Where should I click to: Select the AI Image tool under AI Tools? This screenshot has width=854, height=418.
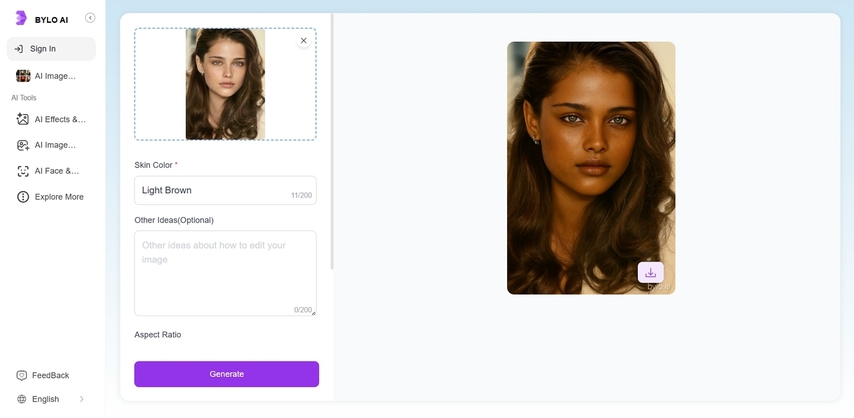50,145
